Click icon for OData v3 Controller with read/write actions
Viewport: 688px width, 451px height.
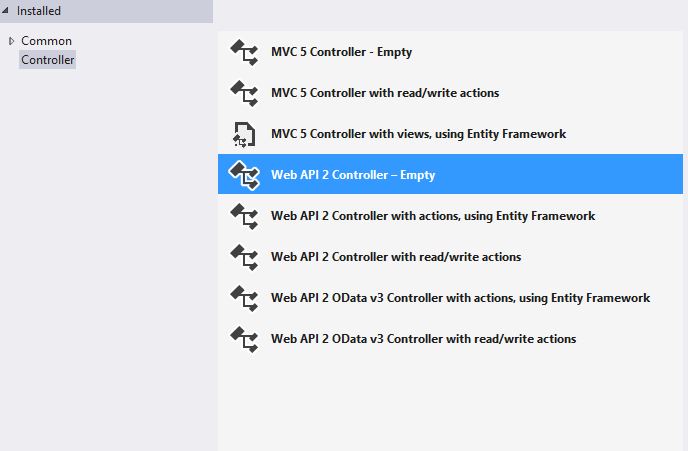pyautogui.click(x=244, y=339)
